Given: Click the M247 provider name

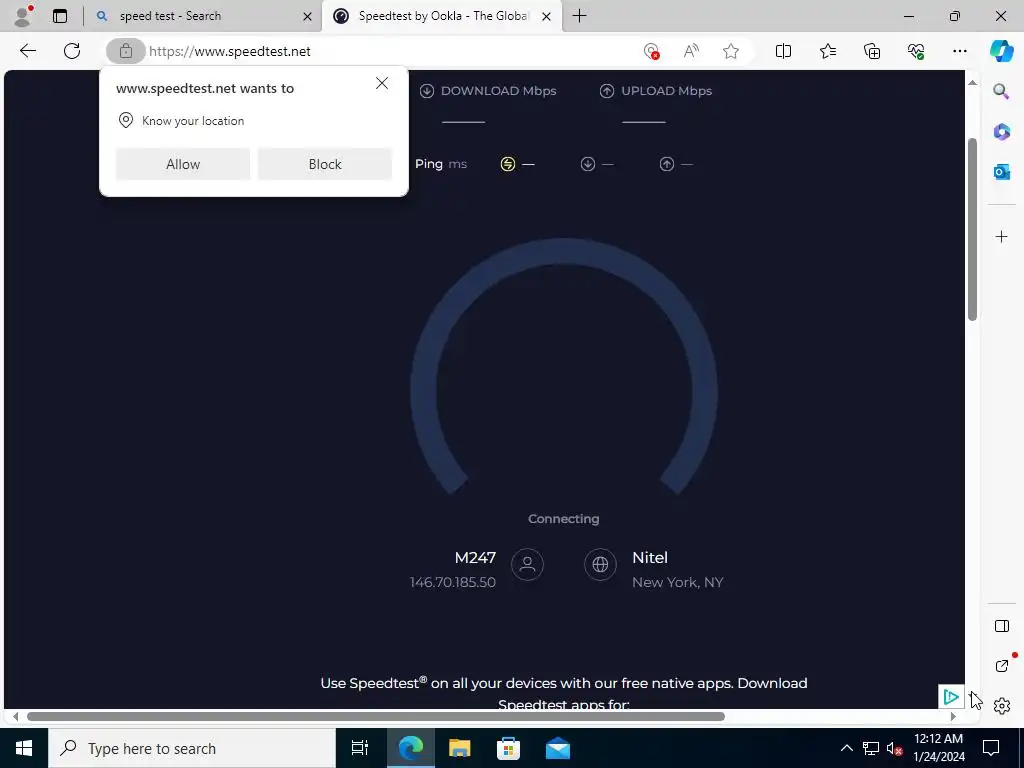Looking at the screenshot, I should click(x=475, y=558).
